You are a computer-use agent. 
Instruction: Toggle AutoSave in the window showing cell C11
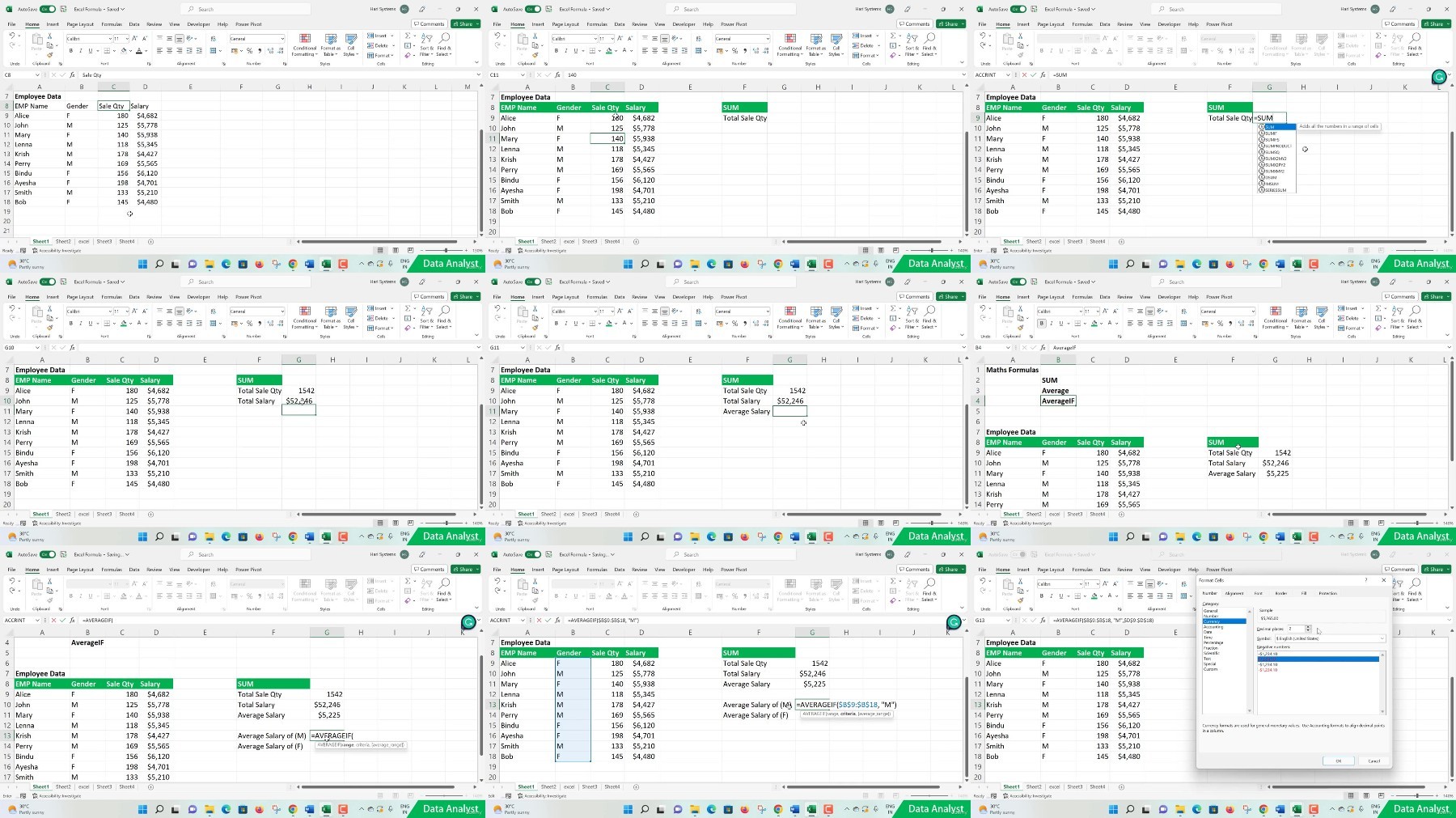coord(532,9)
